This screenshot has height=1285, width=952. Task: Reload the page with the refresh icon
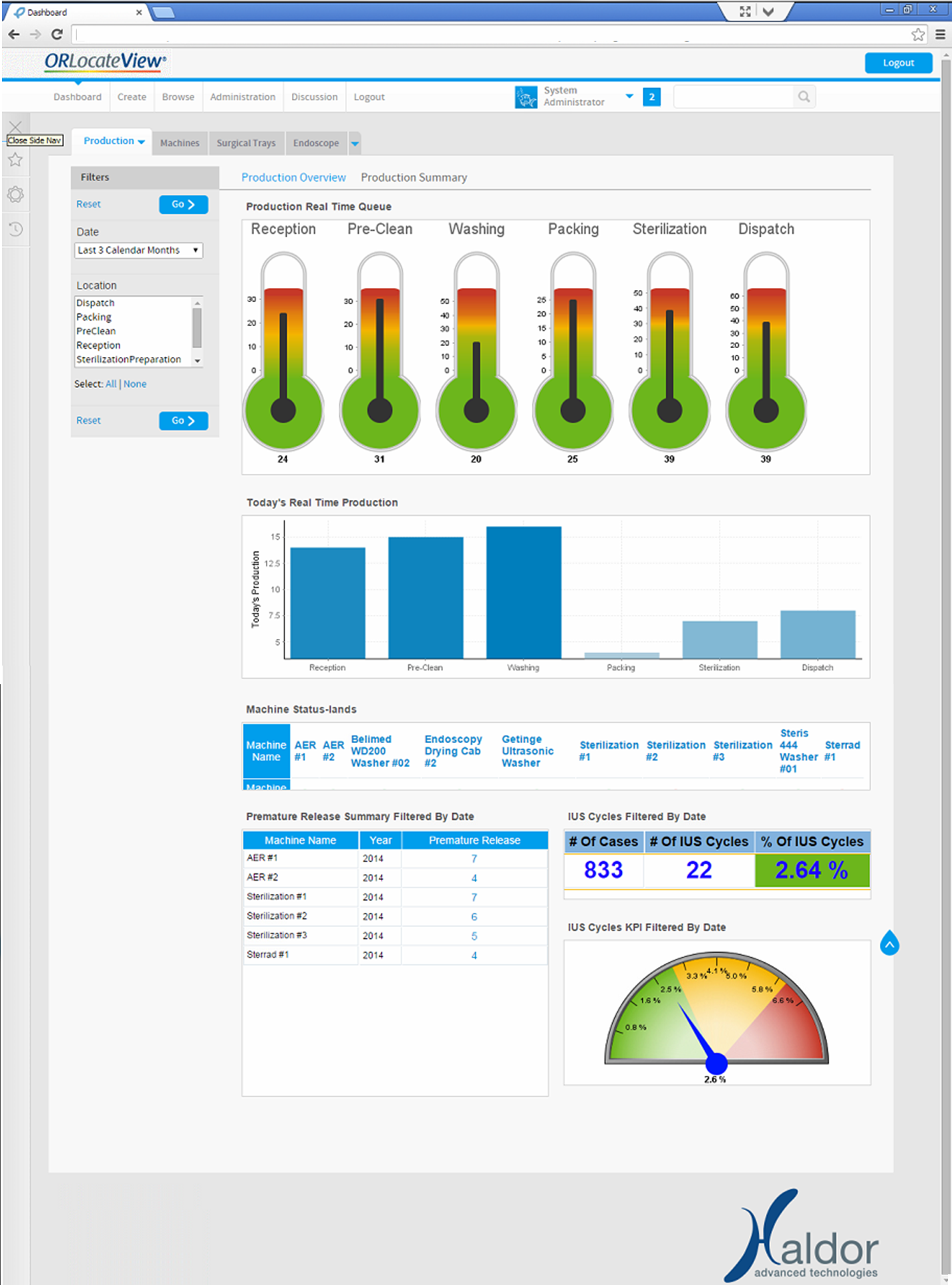point(57,34)
